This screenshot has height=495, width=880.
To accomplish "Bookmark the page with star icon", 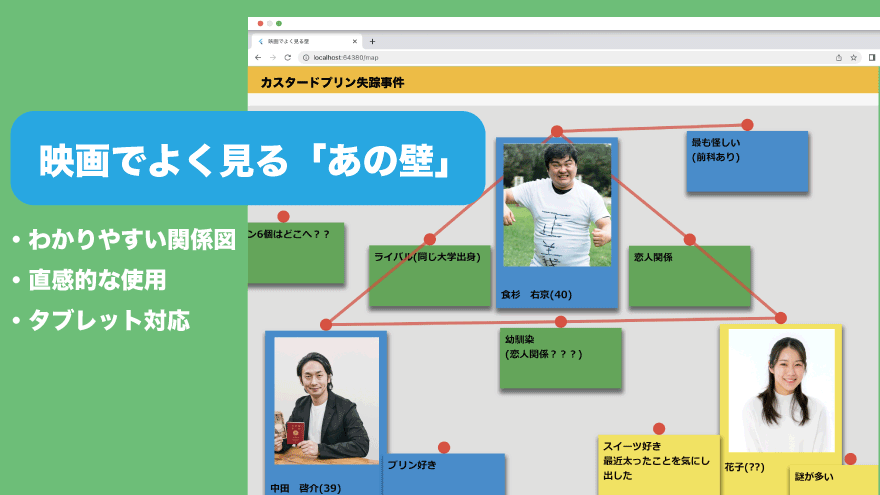I will click(854, 57).
